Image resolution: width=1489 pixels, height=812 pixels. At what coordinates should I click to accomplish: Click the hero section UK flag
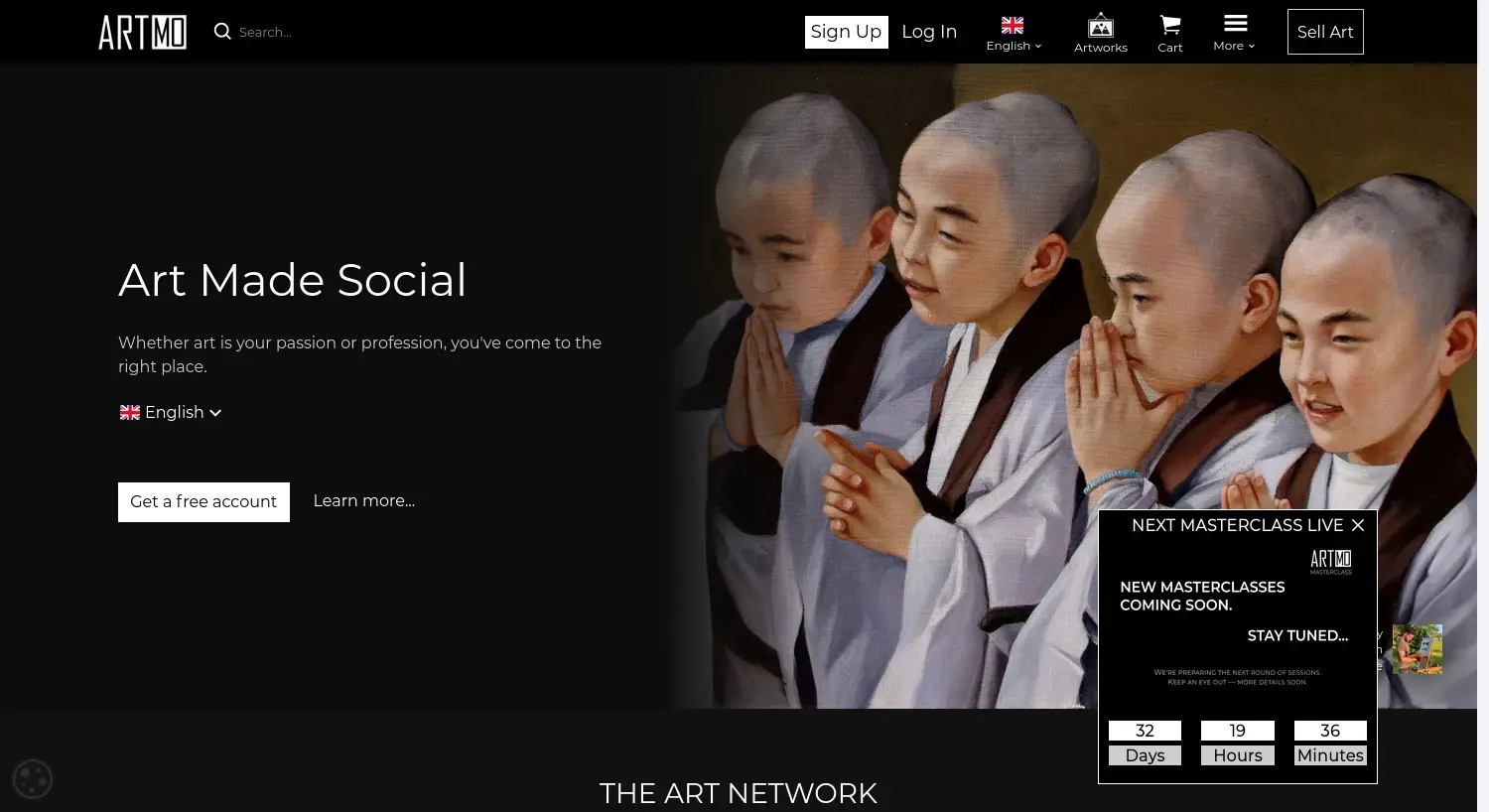(130, 412)
